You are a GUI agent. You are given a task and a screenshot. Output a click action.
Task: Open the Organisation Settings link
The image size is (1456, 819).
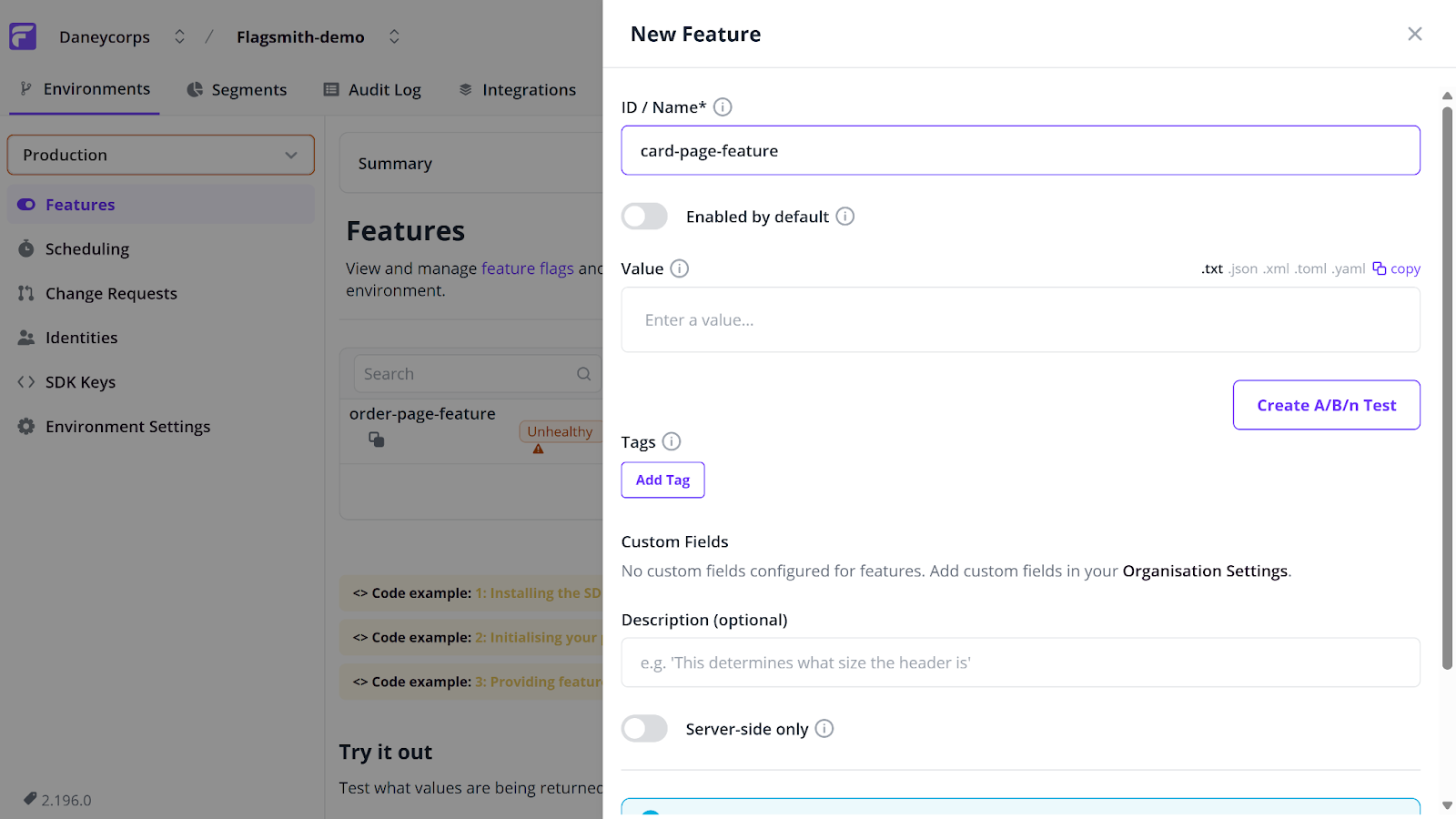(1205, 571)
